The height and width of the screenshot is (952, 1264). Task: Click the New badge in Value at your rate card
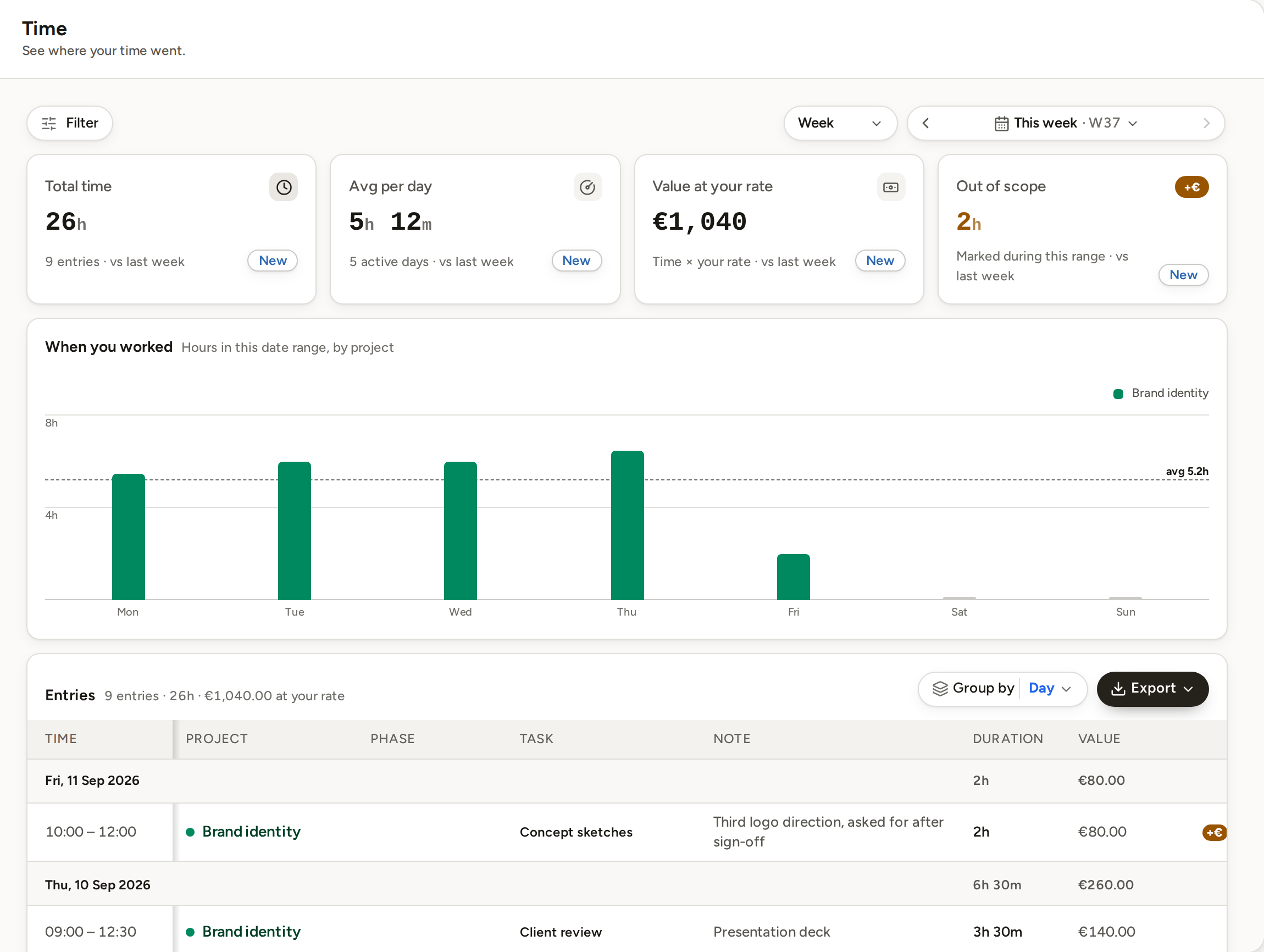pos(880,261)
